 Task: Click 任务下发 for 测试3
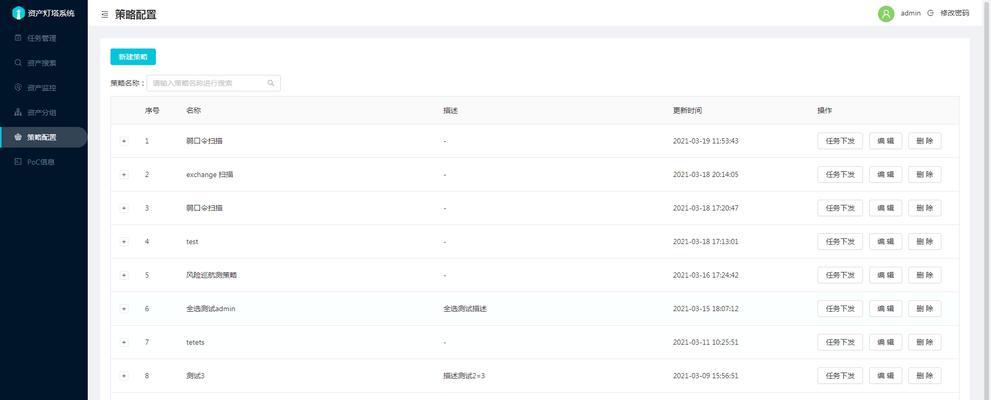coord(840,375)
